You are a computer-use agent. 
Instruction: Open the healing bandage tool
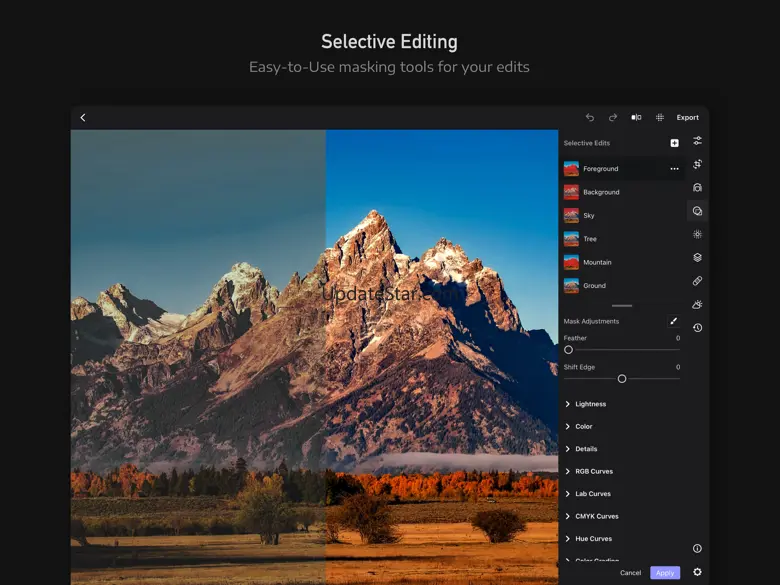coord(697,281)
